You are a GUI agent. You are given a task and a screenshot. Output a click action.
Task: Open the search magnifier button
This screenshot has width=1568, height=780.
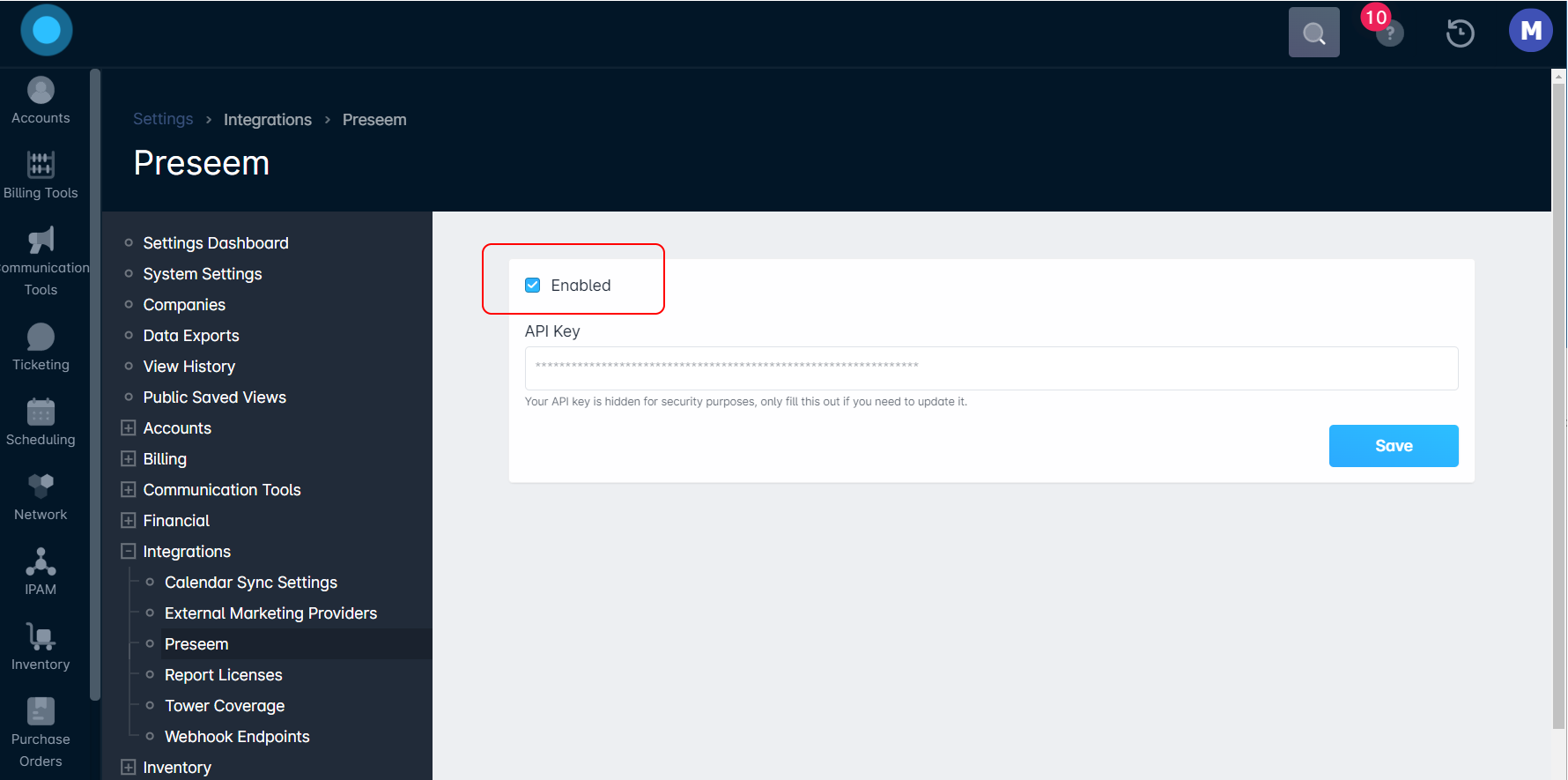tap(1314, 33)
